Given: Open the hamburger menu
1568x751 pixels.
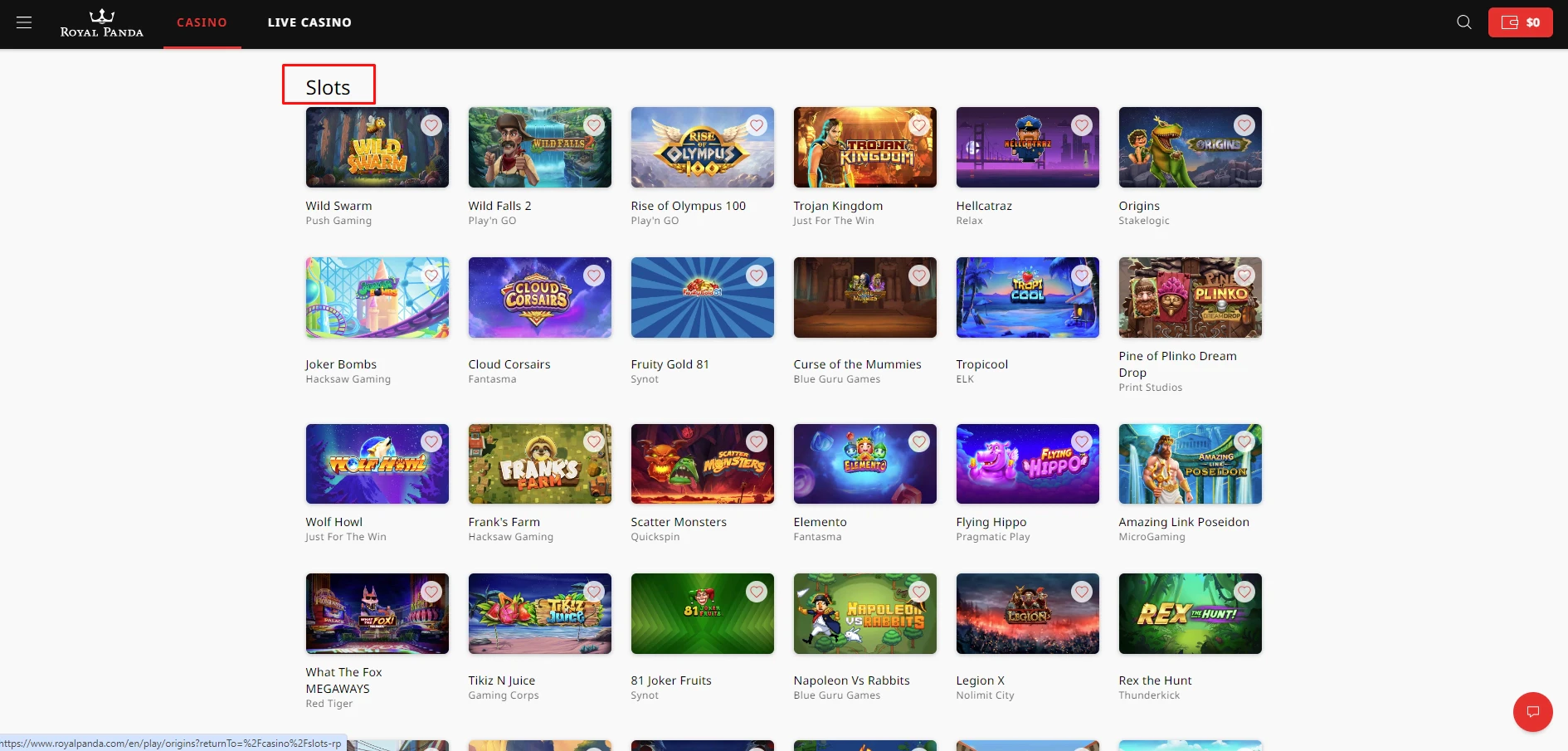Looking at the screenshot, I should pos(24,22).
